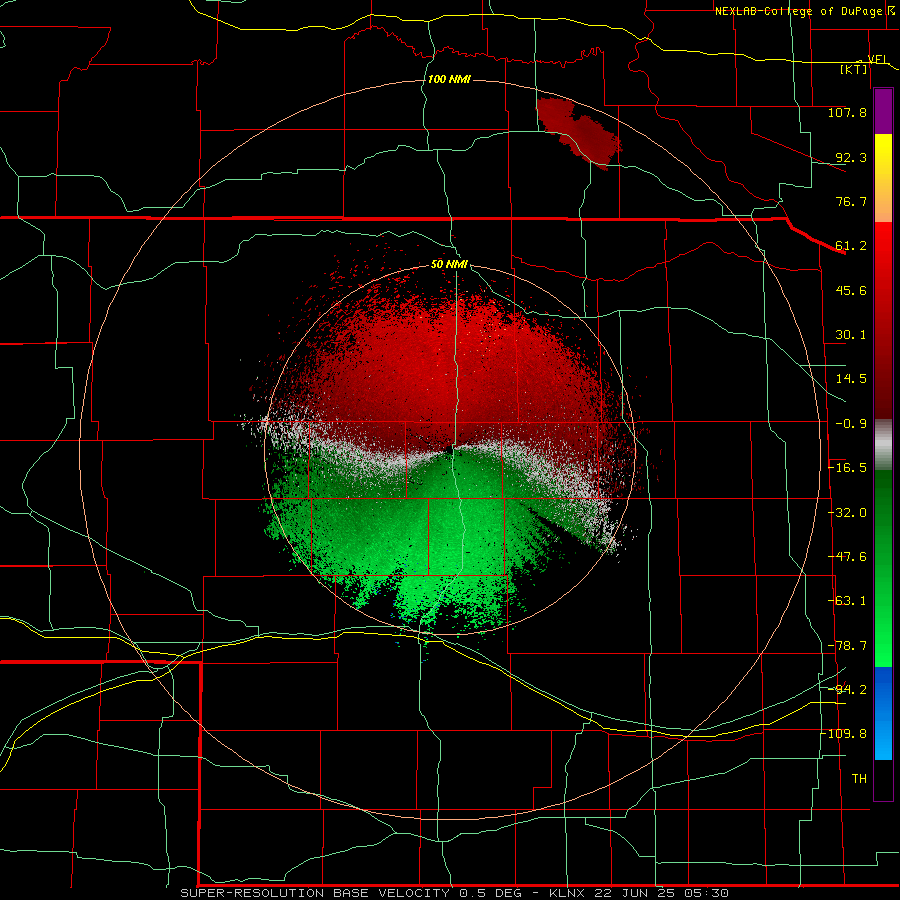Screen dimensions: 900x900
Task: Click the 92.3 value on the velocity scale
Action: click(851, 157)
